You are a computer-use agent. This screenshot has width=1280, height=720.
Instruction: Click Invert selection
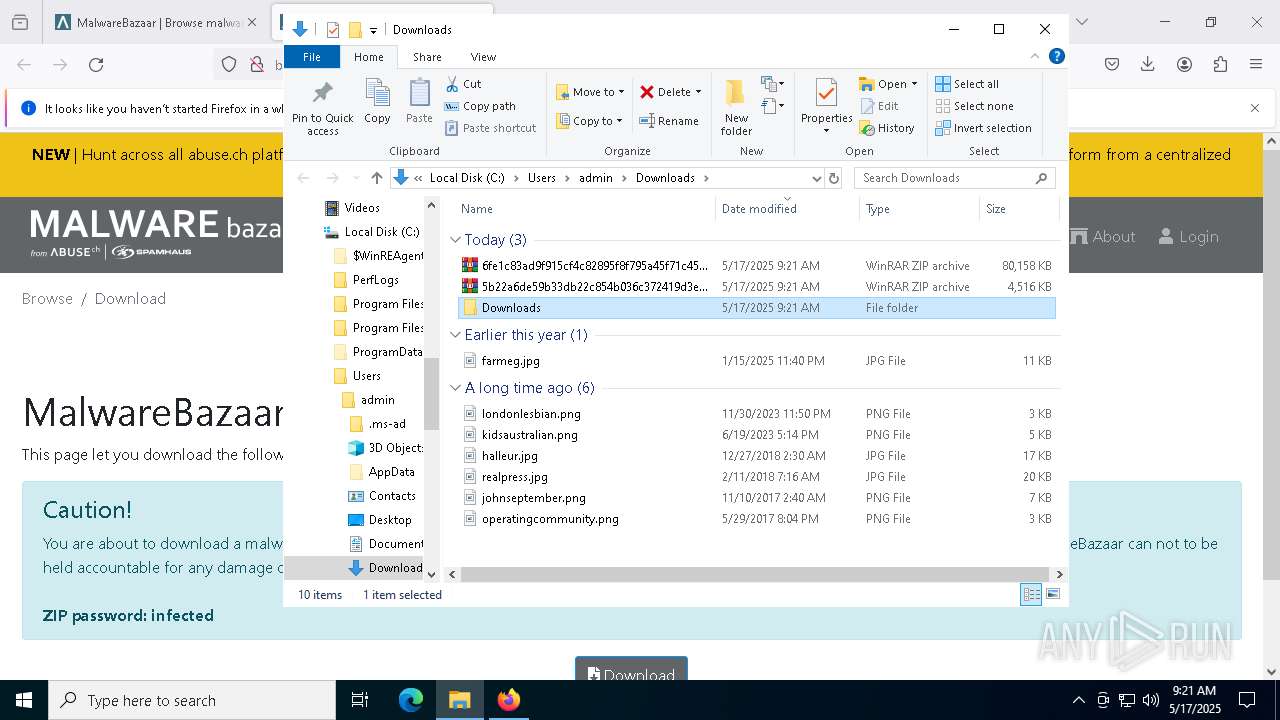[983, 128]
